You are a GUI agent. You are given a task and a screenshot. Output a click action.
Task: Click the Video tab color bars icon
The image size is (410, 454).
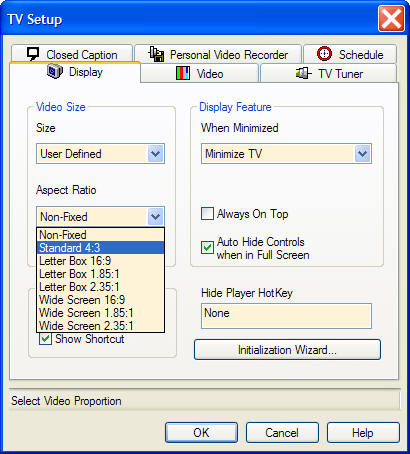click(183, 73)
